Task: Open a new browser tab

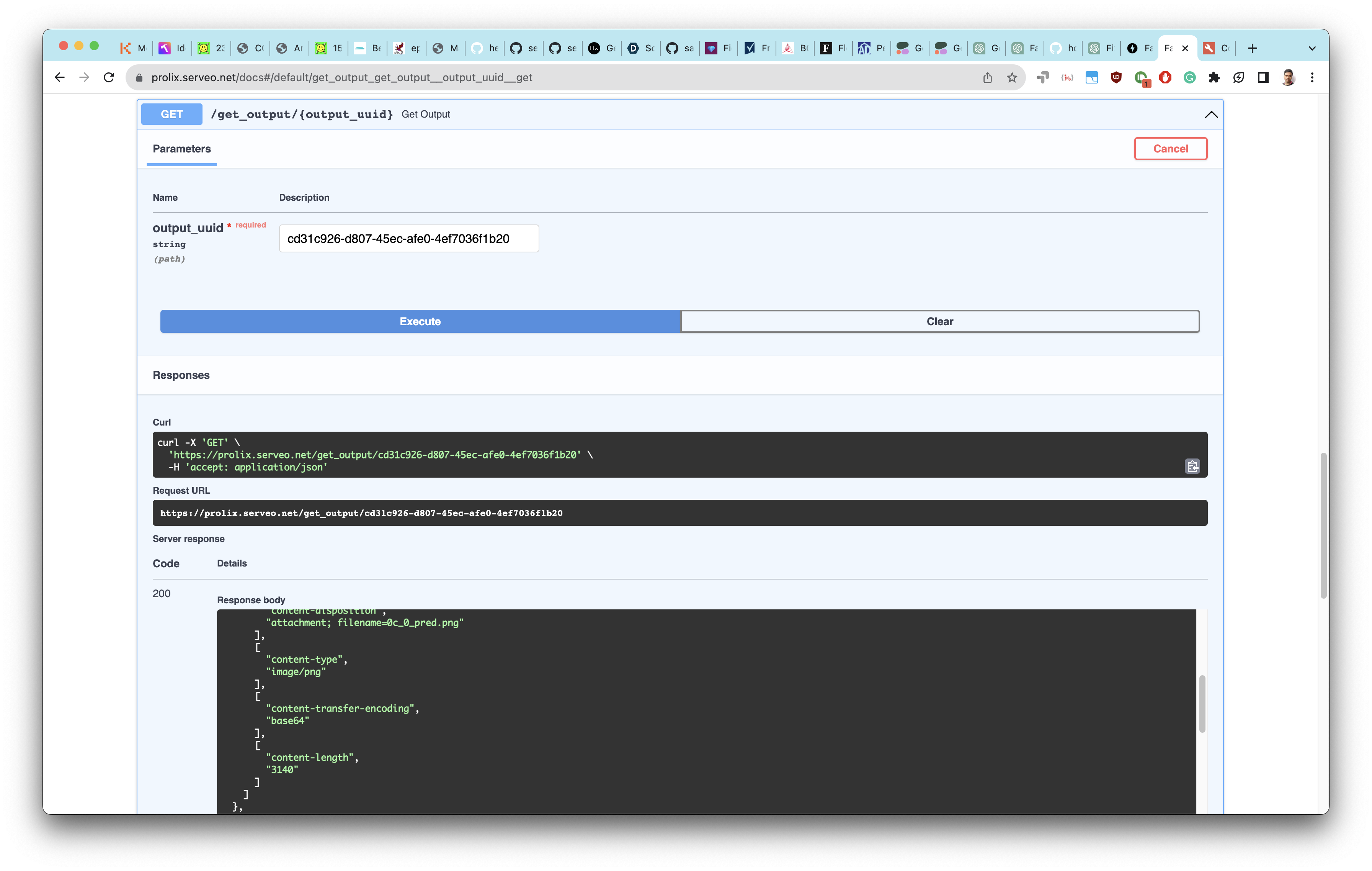Action: (1252, 48)
